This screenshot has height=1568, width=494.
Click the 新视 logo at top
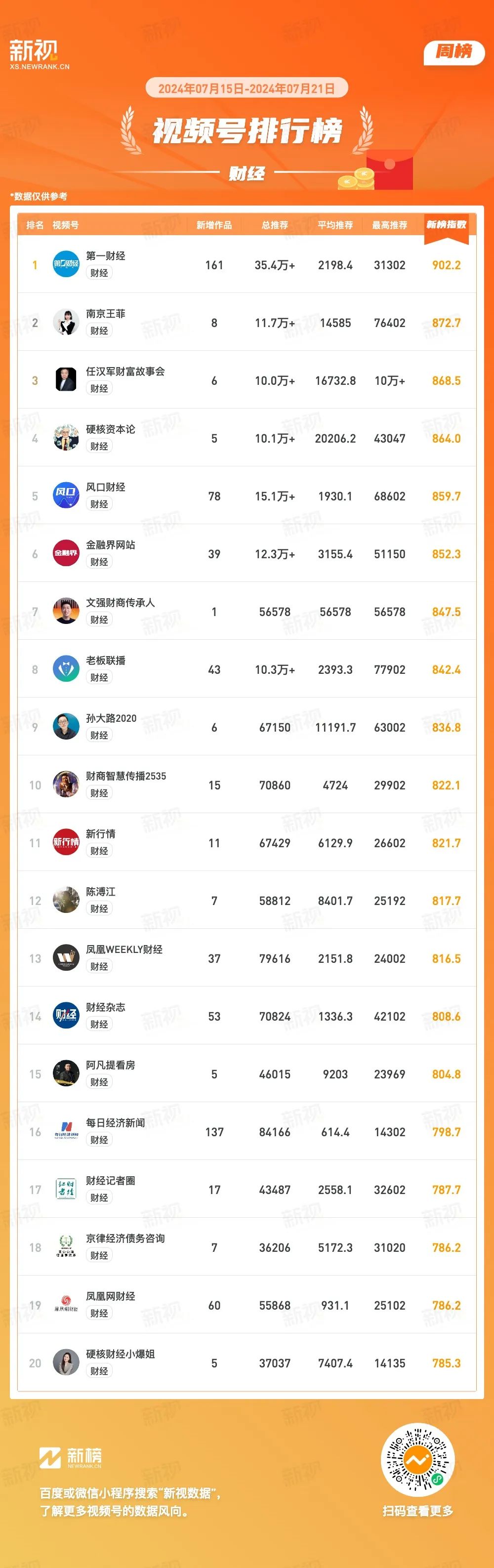tap(40, 54)
